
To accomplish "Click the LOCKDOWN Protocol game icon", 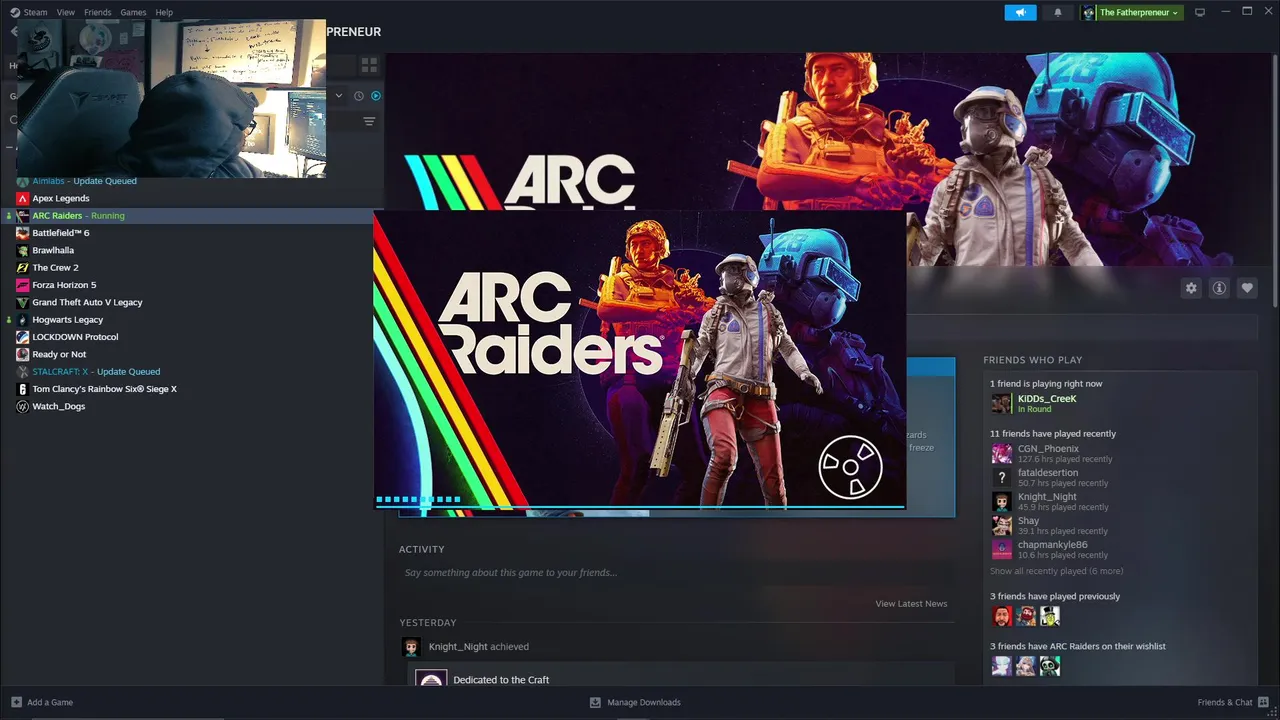I will click(x=23, y=337).
